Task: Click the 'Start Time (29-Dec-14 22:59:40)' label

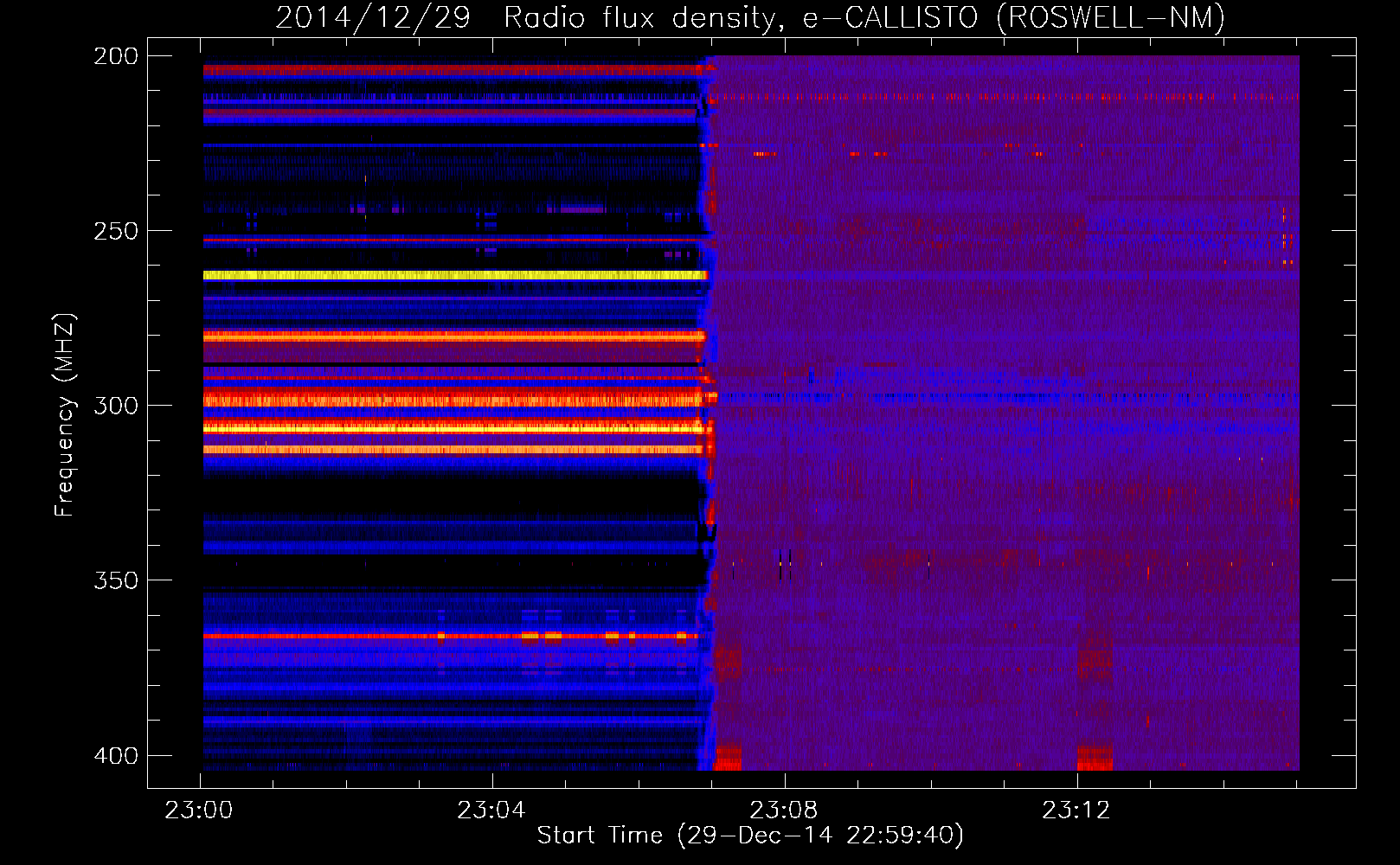Action: [x=750, y=836]
